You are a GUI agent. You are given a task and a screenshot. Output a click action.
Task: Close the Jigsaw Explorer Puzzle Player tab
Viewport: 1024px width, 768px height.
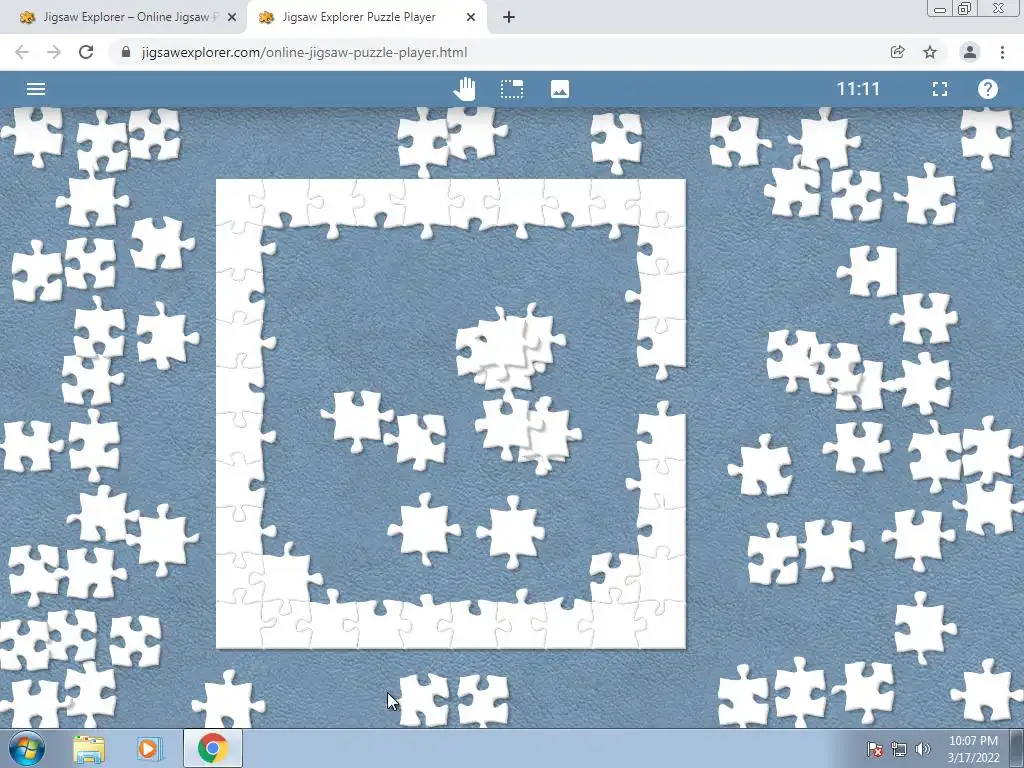point(471,18)
